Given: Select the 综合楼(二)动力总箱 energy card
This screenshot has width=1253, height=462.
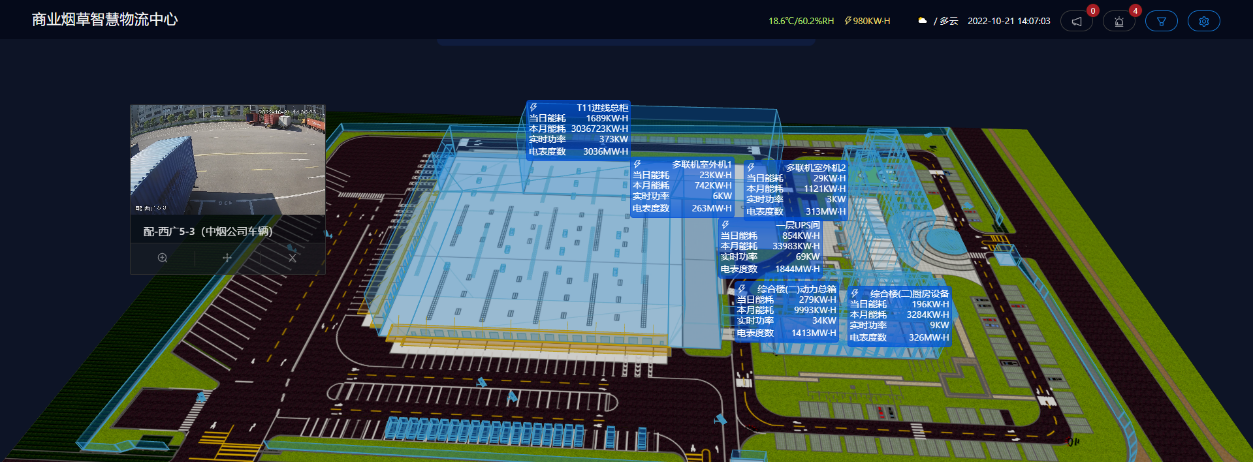Looking at the screenshot, I should [x=786, y=310].
